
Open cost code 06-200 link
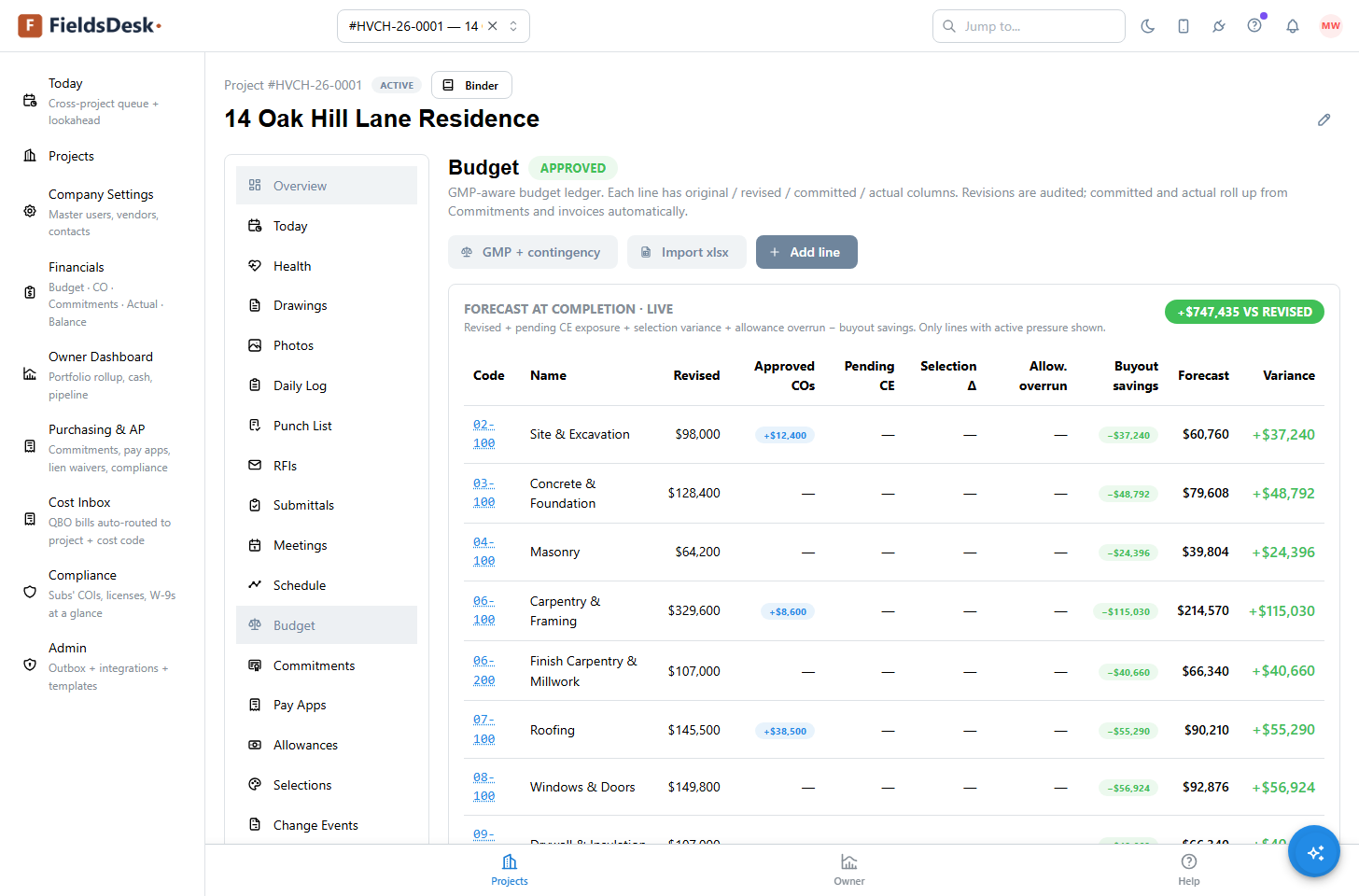click(483, 670)
